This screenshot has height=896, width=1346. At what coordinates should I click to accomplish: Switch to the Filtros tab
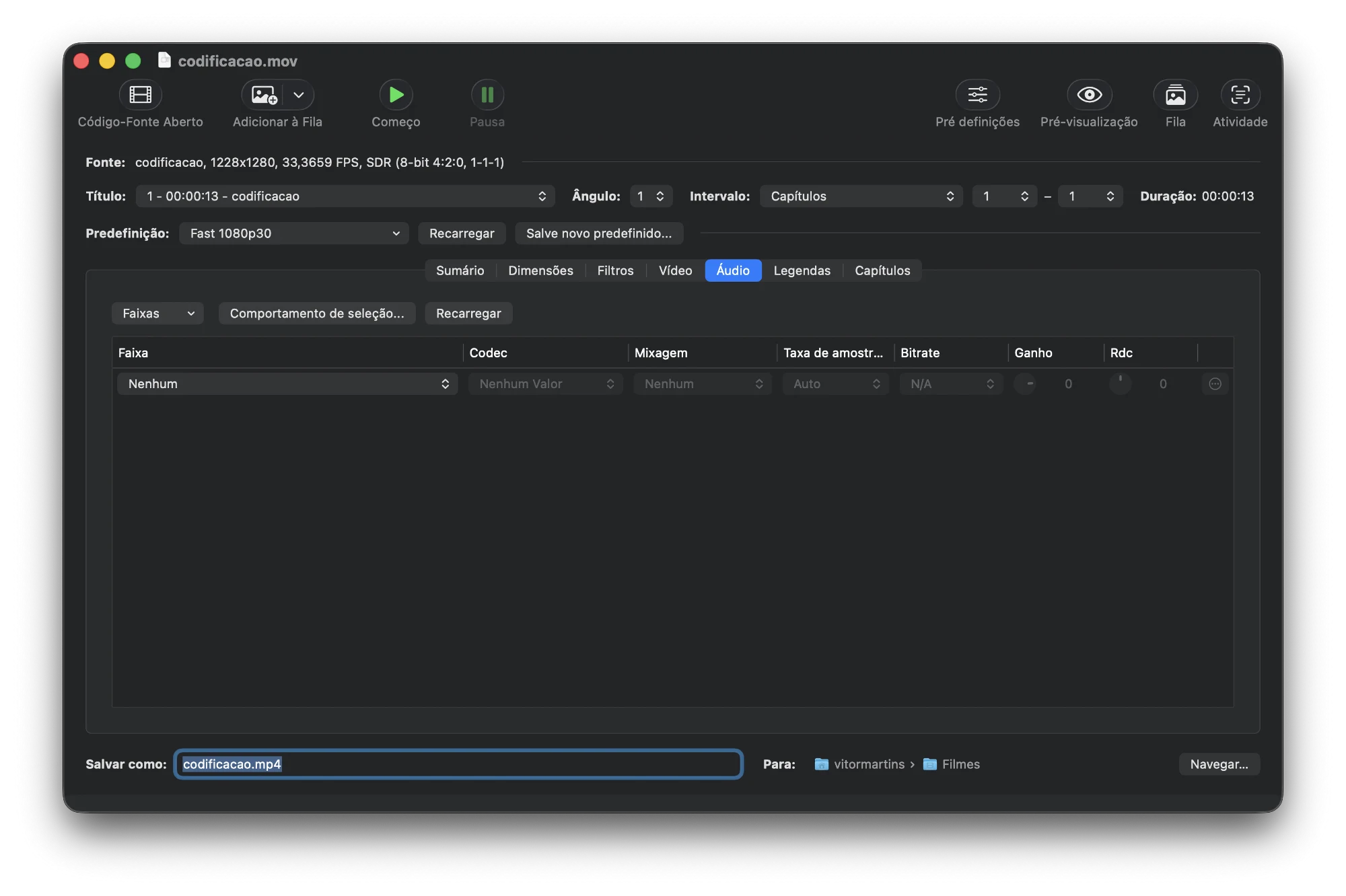[615, 270]
